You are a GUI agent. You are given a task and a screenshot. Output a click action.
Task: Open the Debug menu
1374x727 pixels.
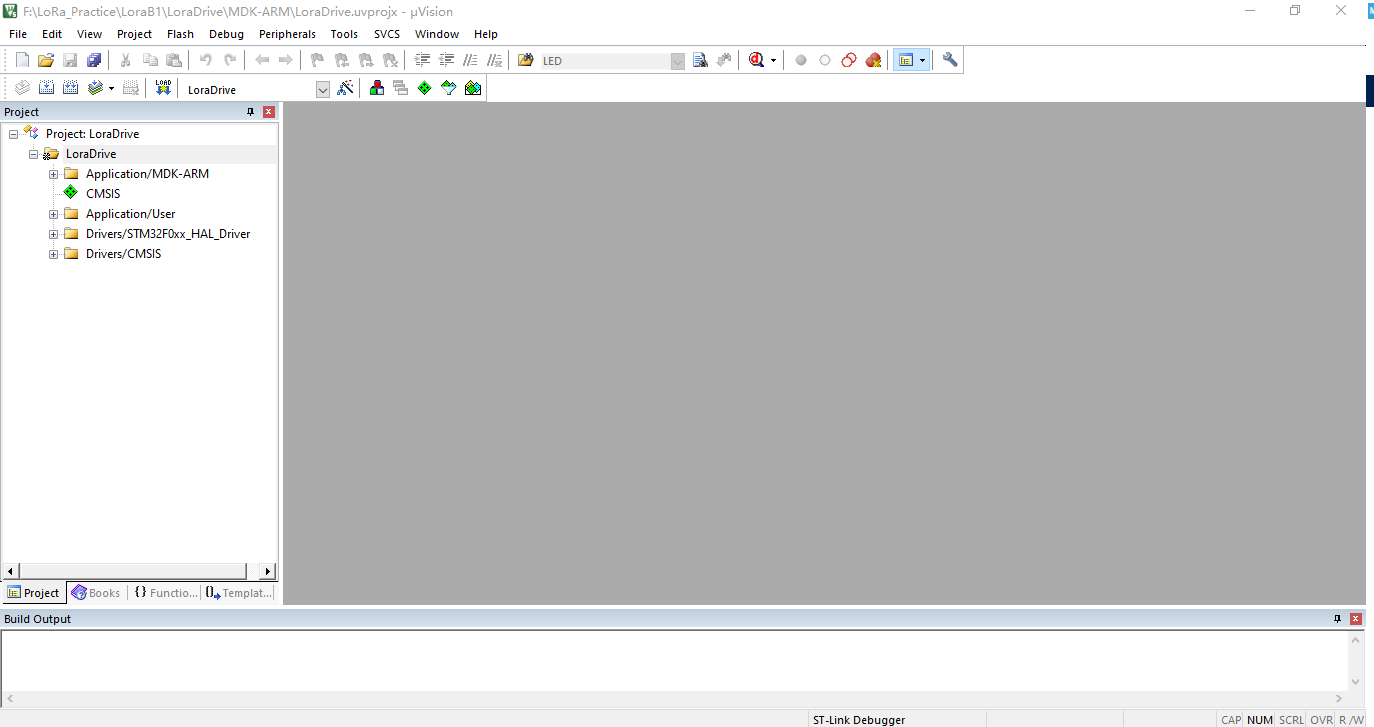point(226,34)
